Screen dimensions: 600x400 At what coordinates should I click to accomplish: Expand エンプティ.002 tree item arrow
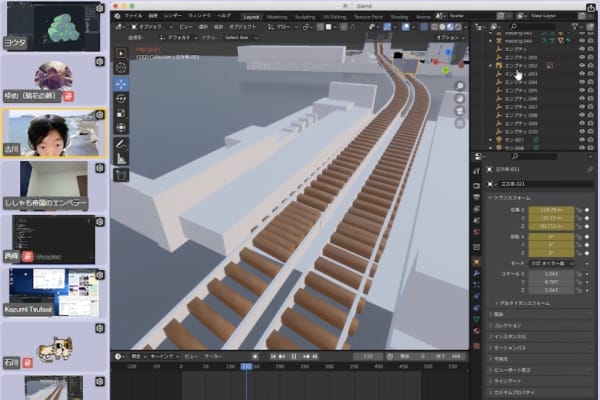(x=490, y=64)
